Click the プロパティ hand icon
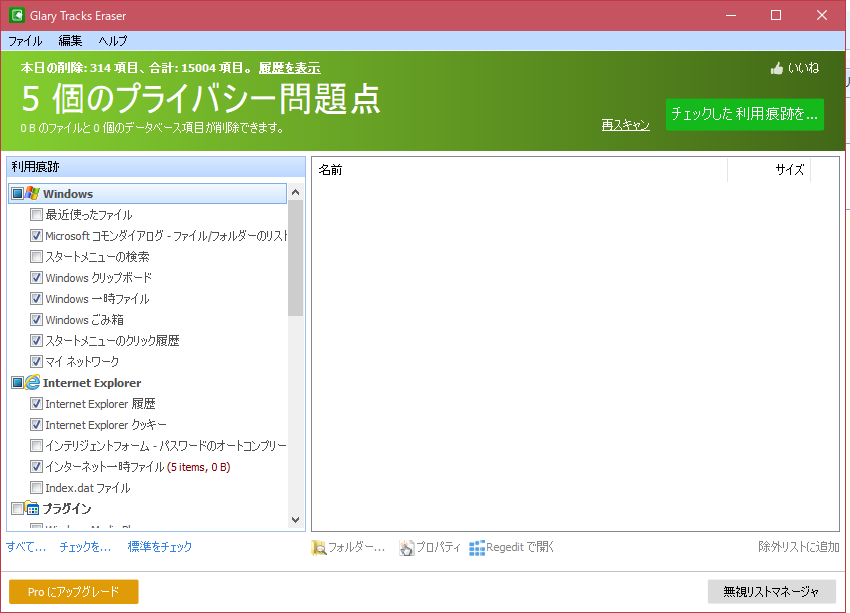Image resolution: width=850 pixels, height=613 pixels. (407, 548)
